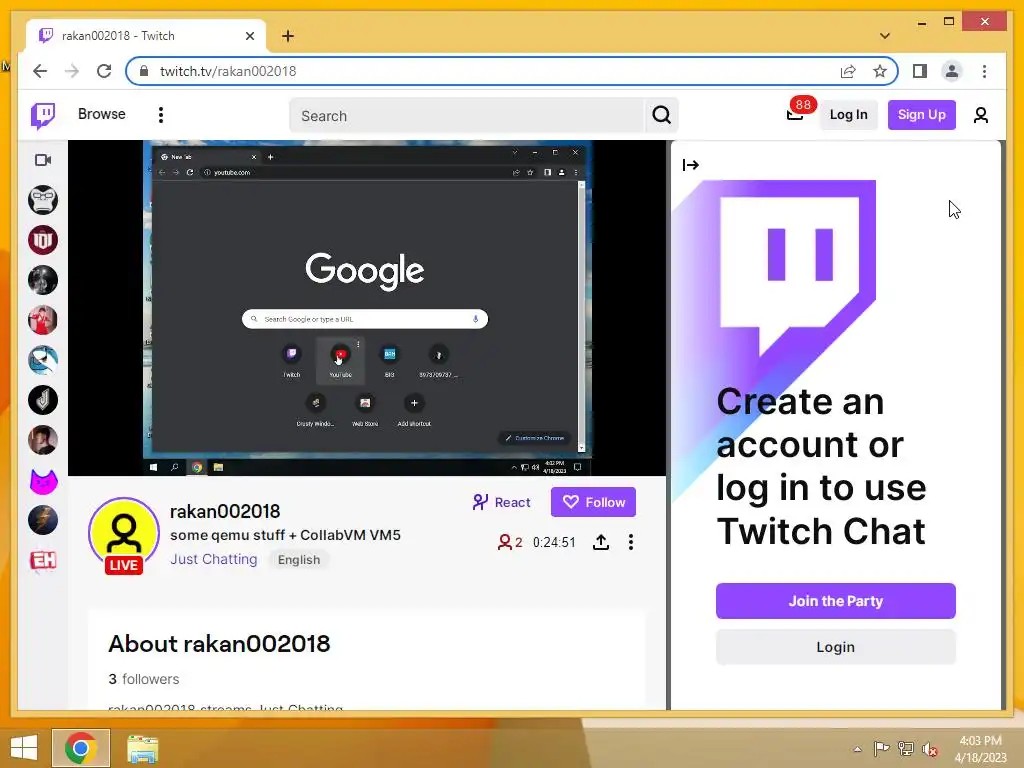This screenshot has width=1024, height=768.
Task: Open the Chrome profile avatar button
Action: [x=952, y=71]
